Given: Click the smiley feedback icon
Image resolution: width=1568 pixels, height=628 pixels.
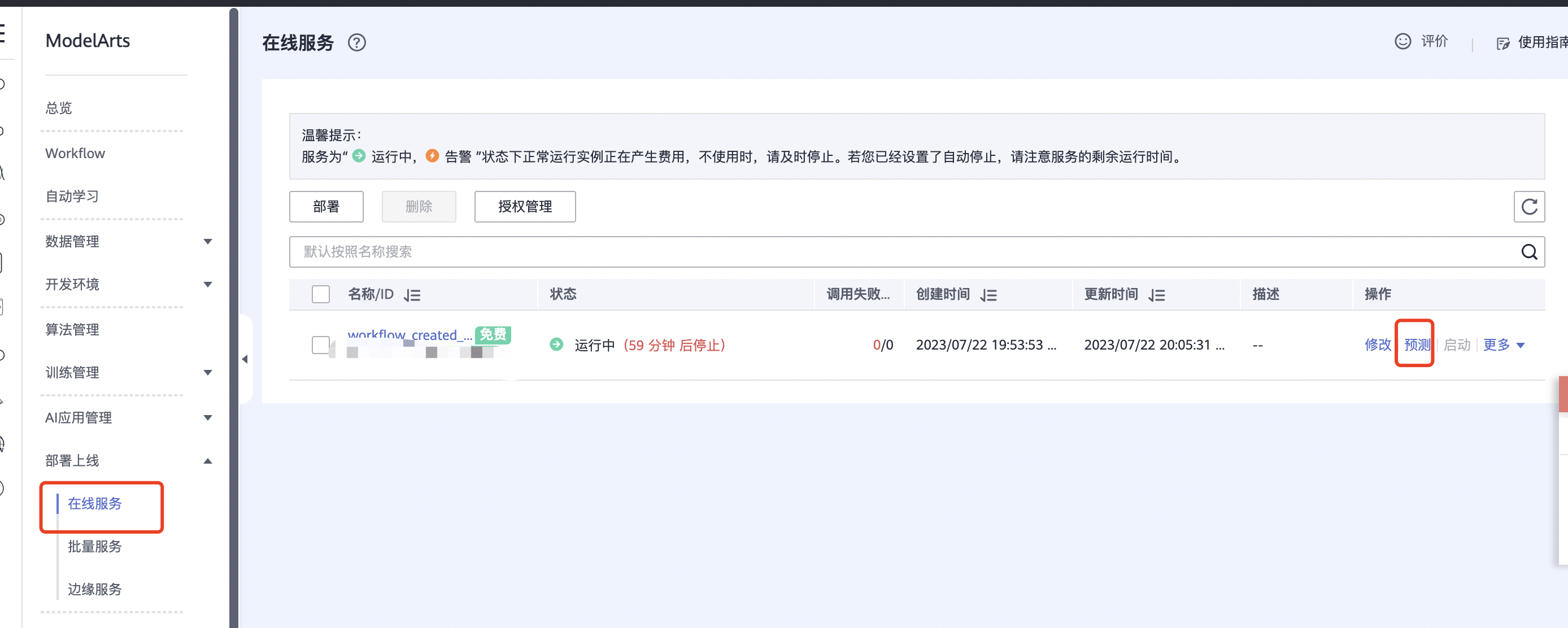Looking at the screenshot, I should 1403,41.
